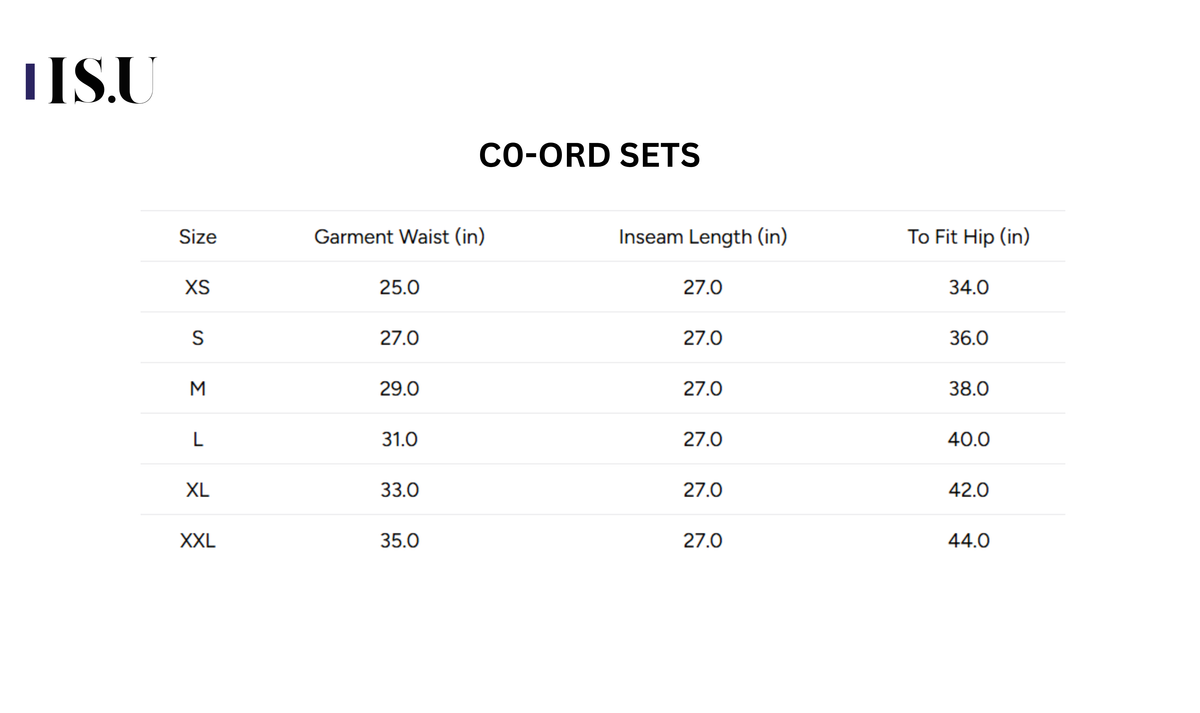Select the XS size row label
The width and height of the screenshot is (1200, 713).
pyautogui.click(x=198, y=287)
